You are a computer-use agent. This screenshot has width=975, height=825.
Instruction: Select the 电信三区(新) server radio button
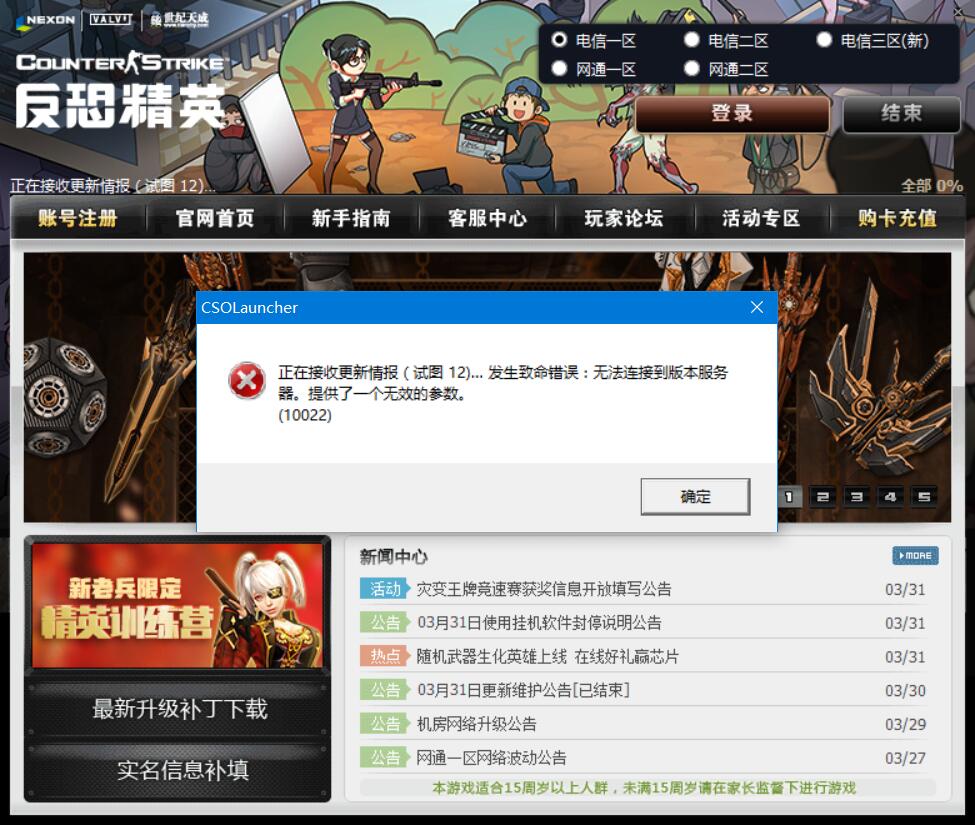(825, 40)
